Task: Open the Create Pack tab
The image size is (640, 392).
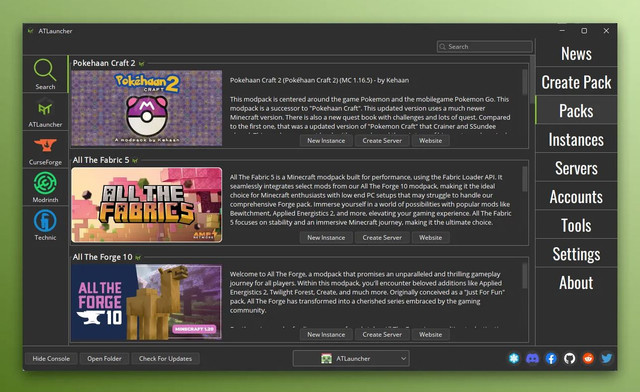Action: click(x=576, y=82)
